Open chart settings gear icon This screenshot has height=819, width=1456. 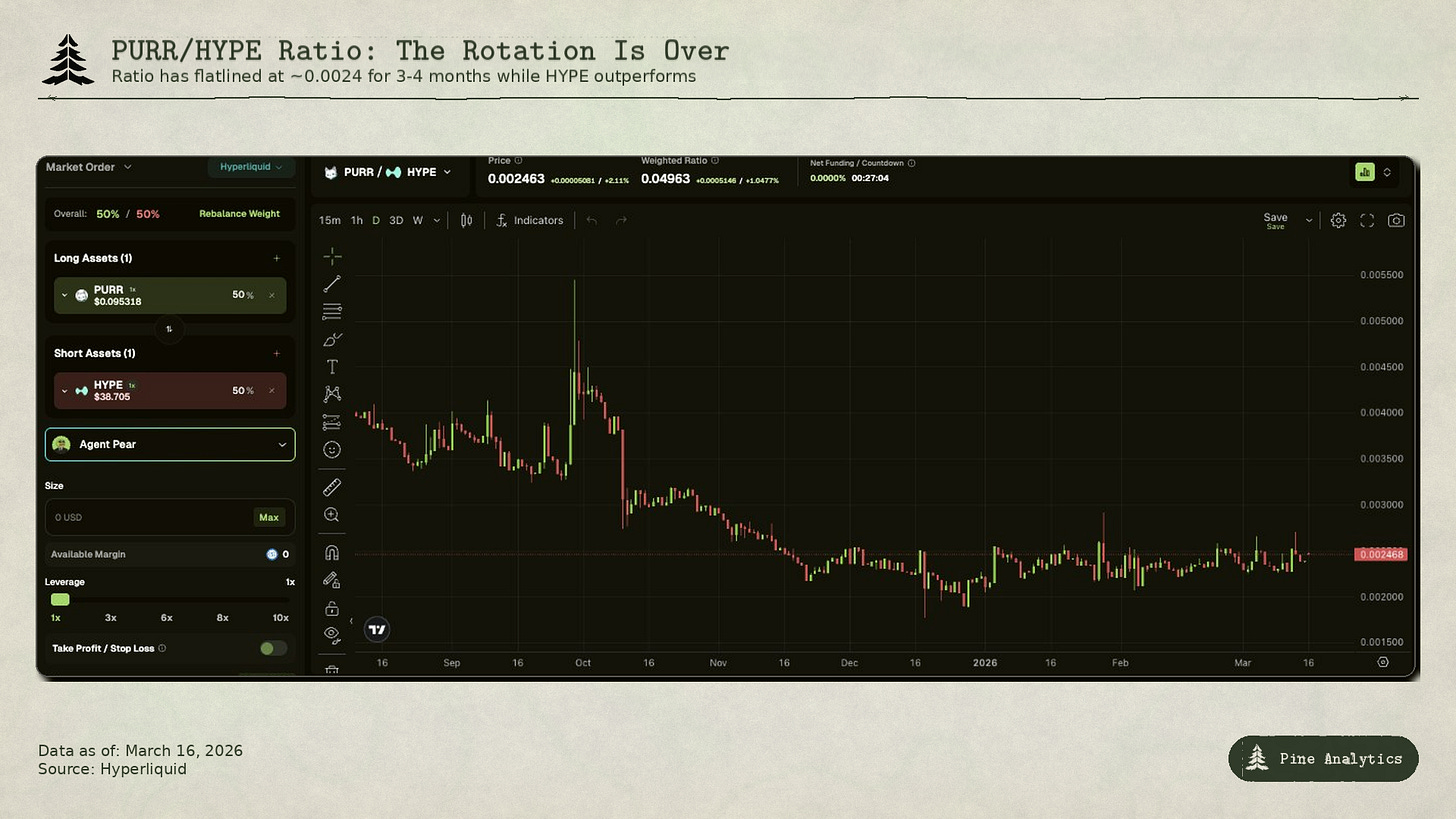(1338, 220)
